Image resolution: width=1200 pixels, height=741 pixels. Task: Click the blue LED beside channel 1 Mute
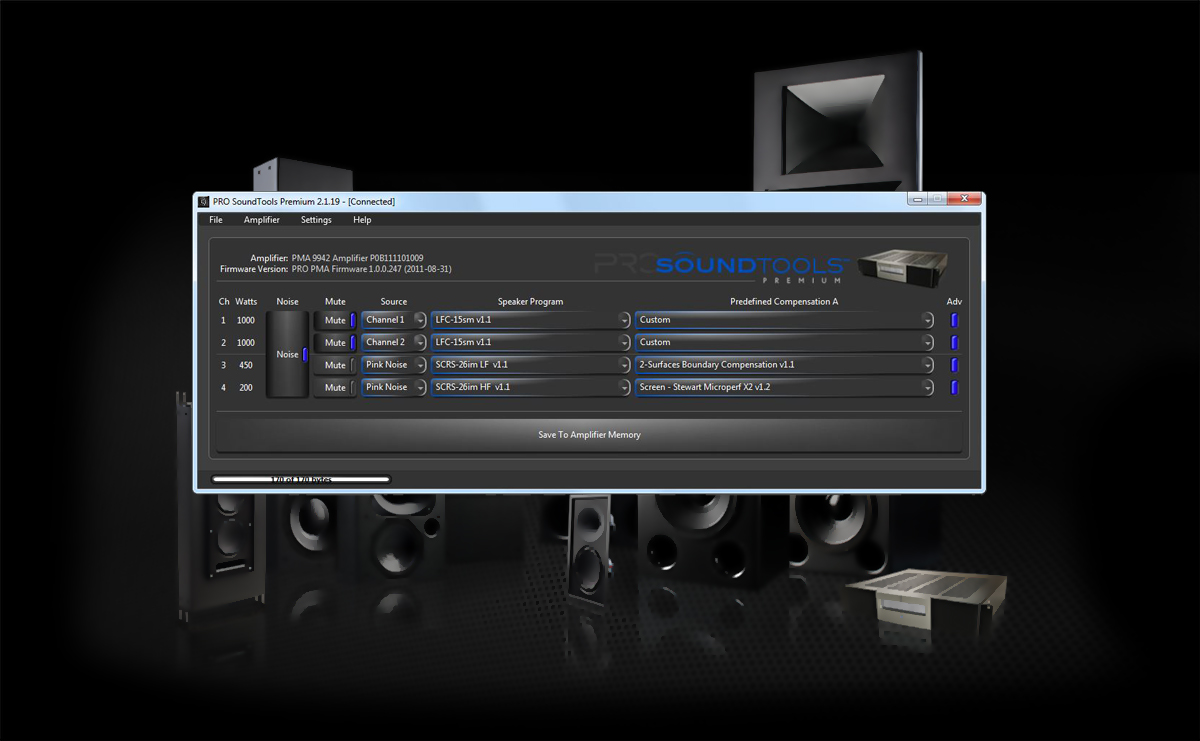click(351, 319)
